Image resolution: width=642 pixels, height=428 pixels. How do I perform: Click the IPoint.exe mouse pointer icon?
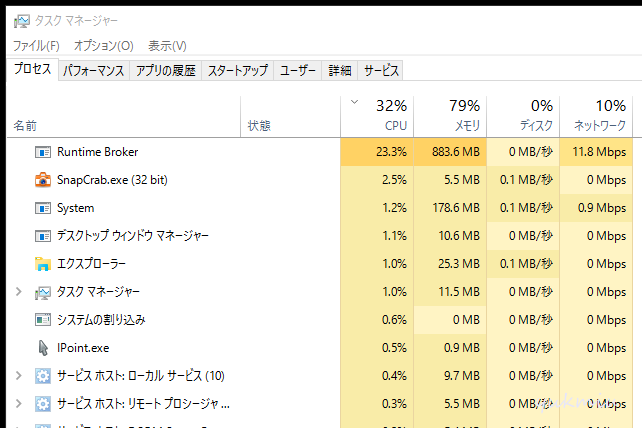click(x=43, y=348)
